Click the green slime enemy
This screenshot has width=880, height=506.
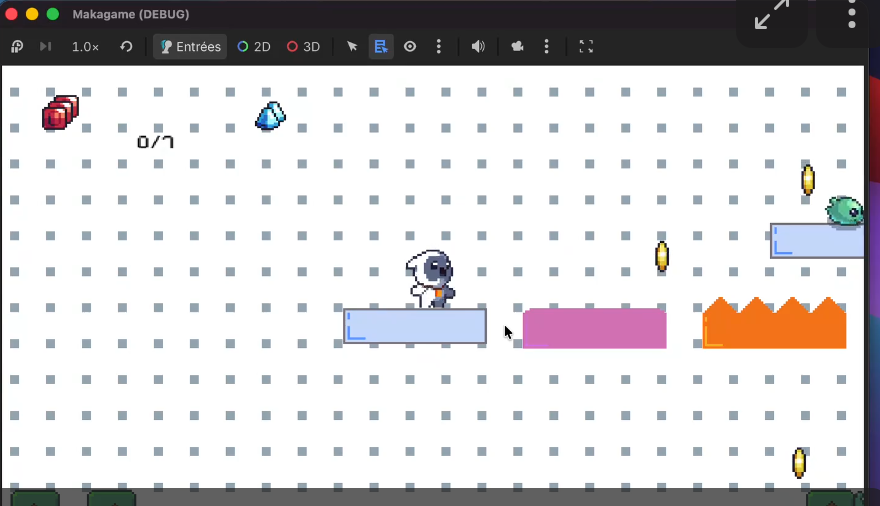845,211
